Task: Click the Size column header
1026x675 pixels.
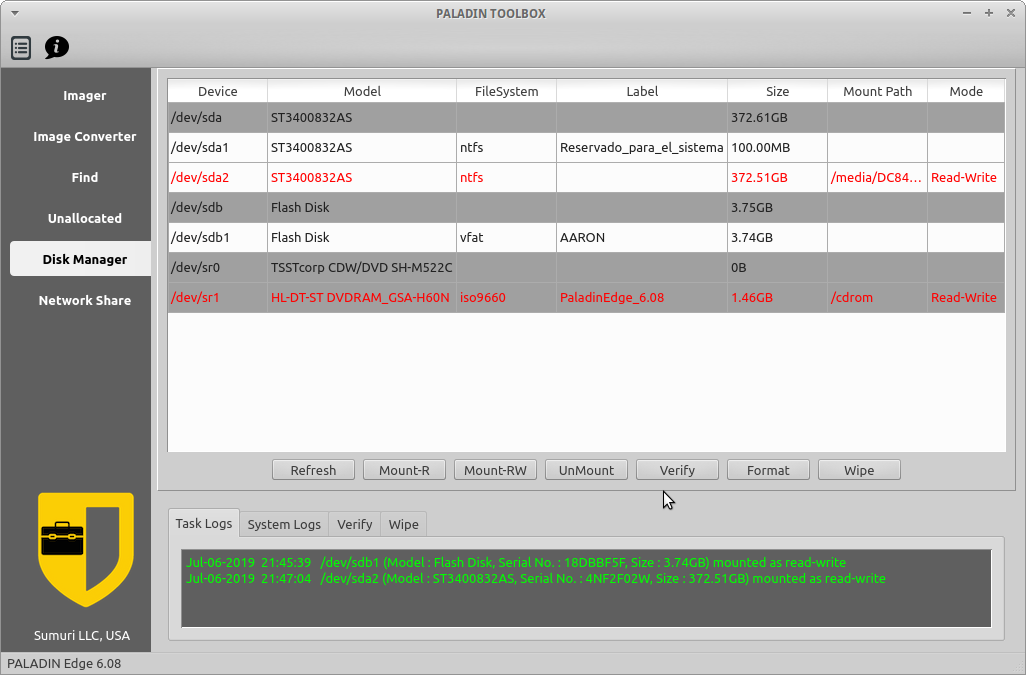Action: 777,92
